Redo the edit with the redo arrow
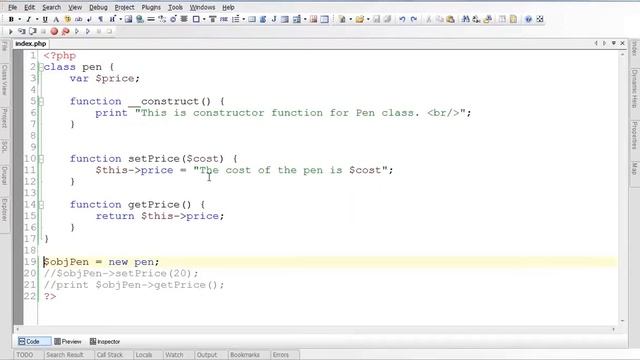The image size is (640, 360). 413,19
